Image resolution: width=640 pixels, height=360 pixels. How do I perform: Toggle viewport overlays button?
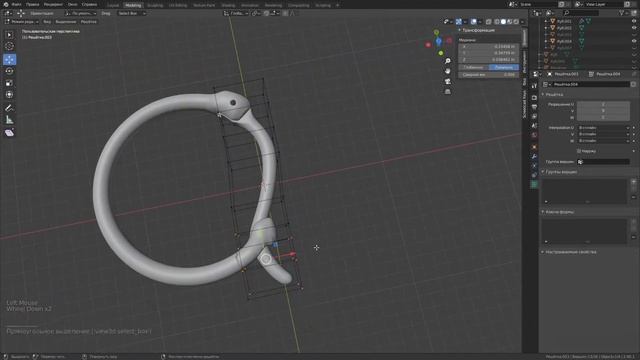pos(473,21)
